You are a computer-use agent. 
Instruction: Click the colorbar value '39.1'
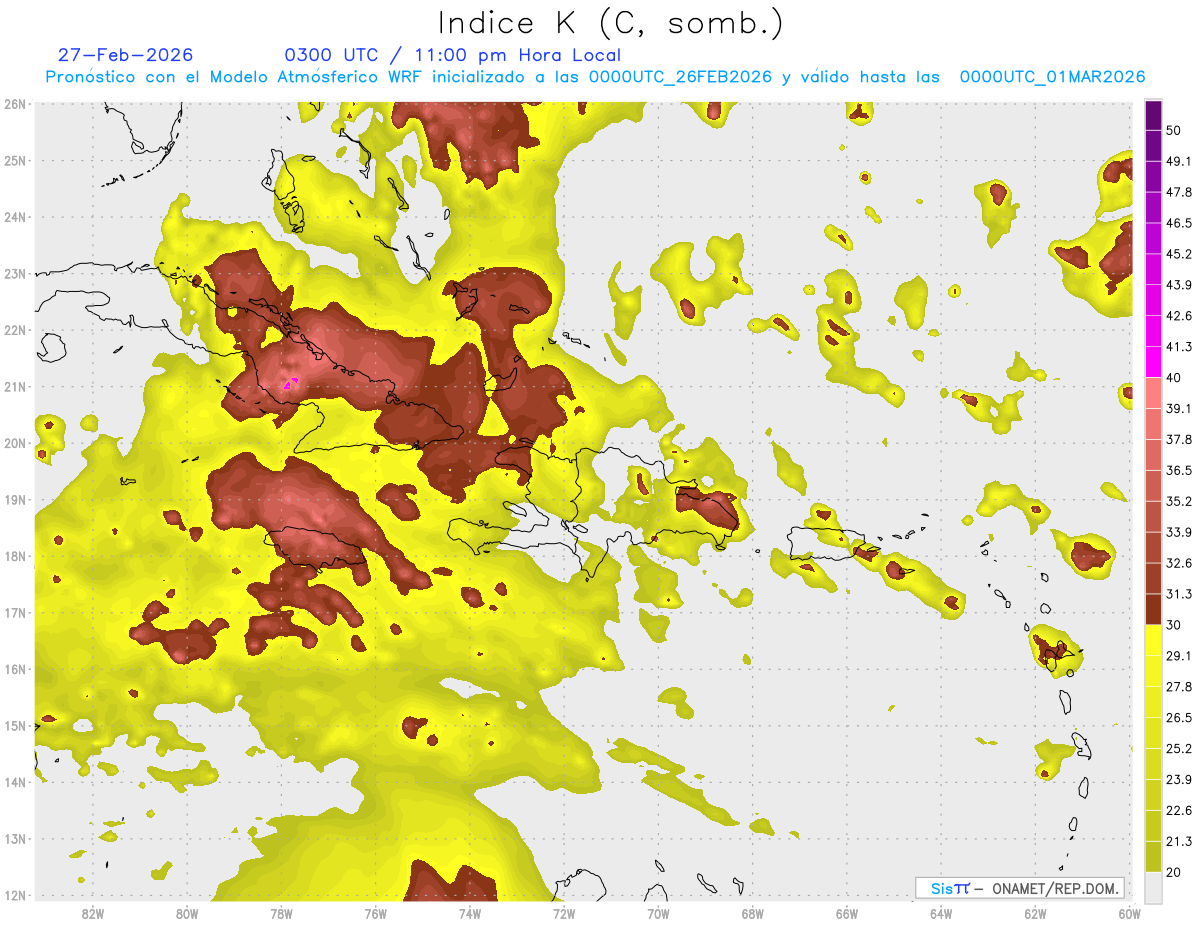(x=1180, y=408)
